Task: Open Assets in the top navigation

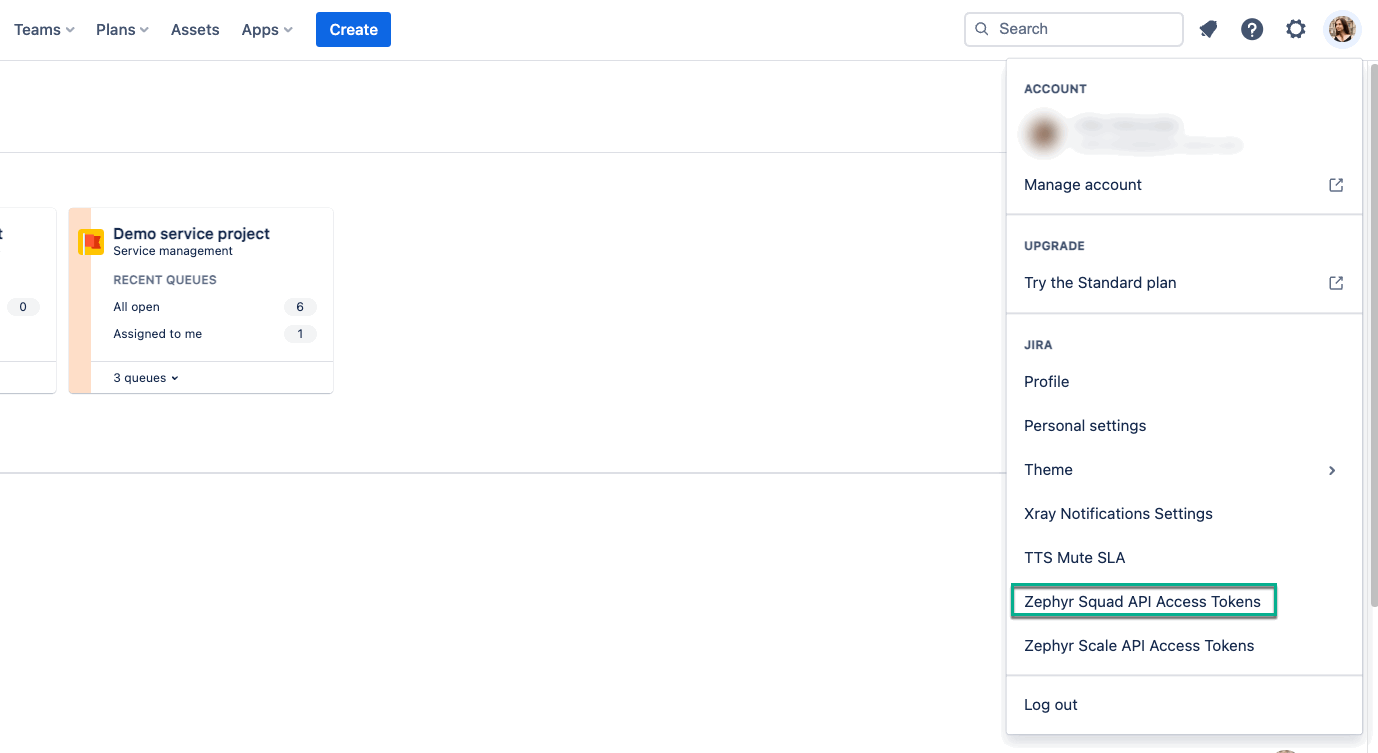Action: pyautogui.click(x=195, y=30)
